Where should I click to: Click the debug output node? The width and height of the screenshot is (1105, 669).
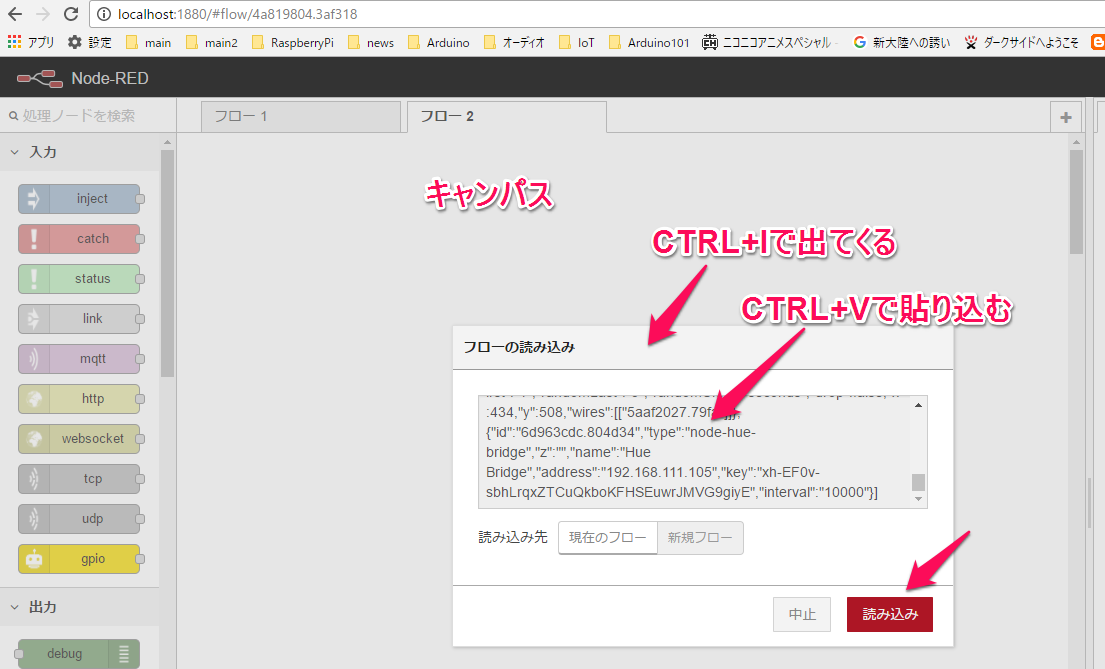point(78,654)
